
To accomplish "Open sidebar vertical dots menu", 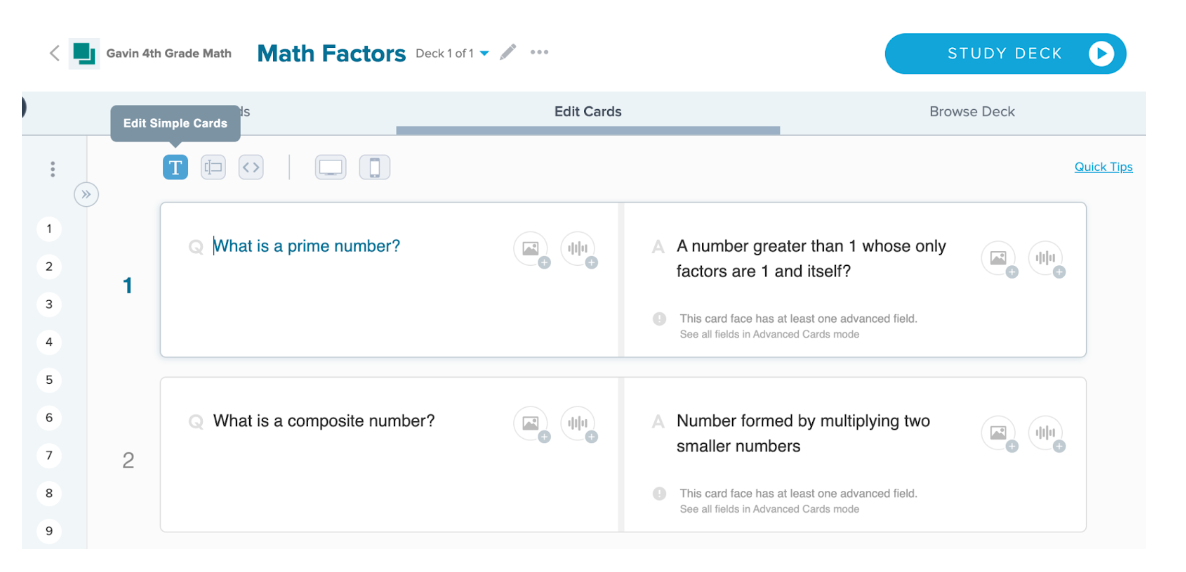I will (x=52, y=169).
